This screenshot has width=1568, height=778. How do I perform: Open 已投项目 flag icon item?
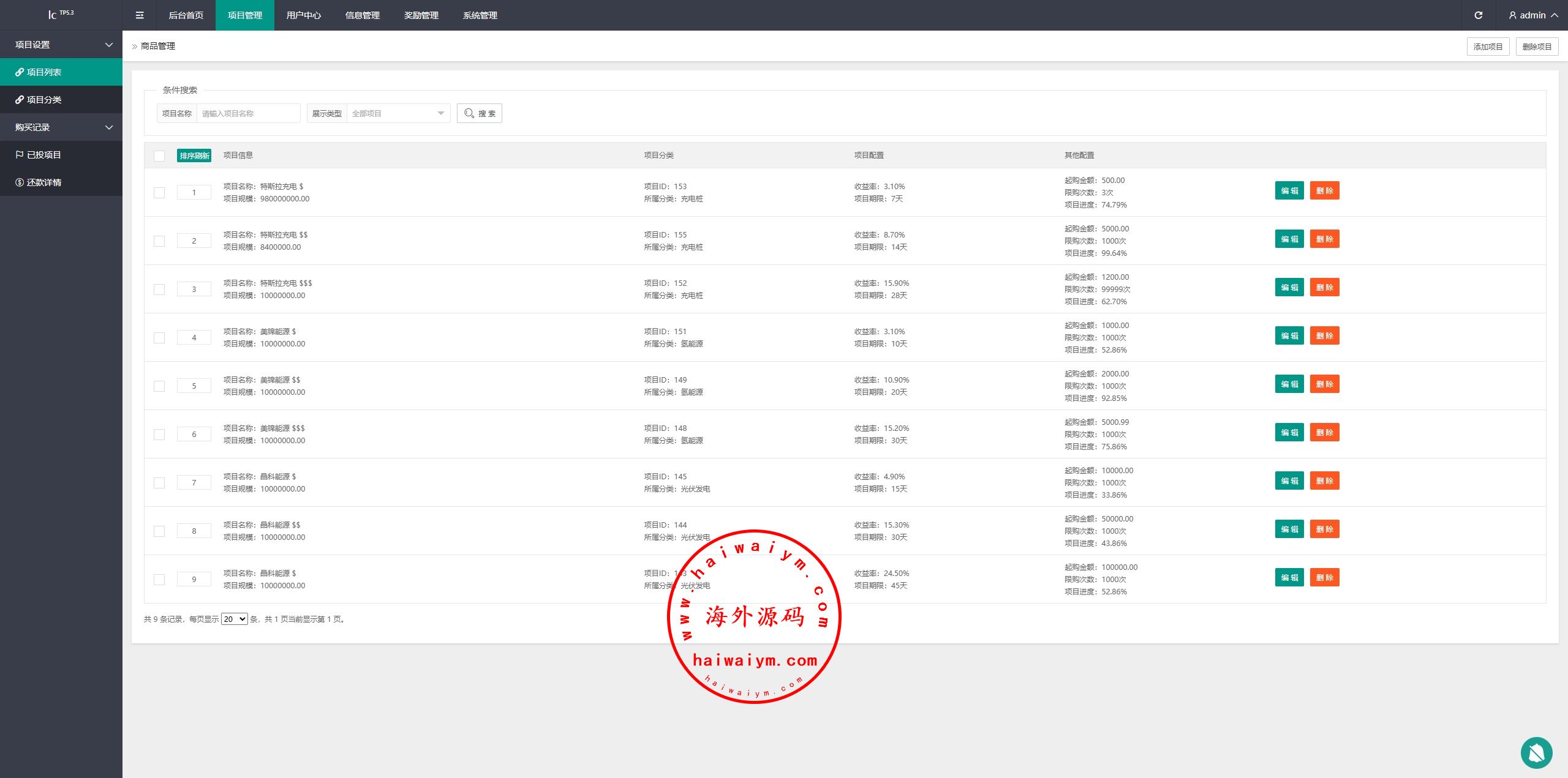tap(20, 155)
